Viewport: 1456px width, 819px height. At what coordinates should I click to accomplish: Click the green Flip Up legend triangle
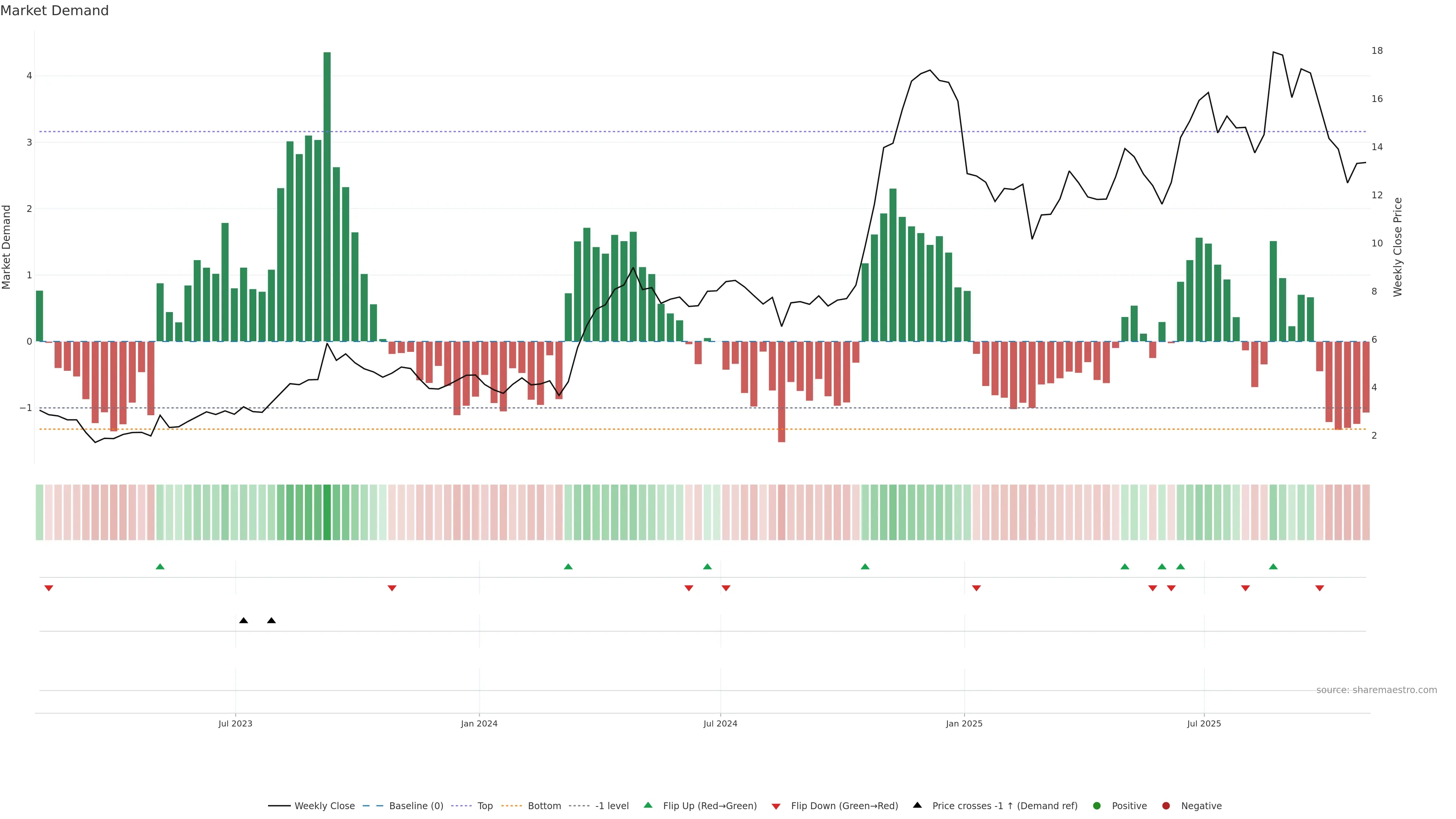coord(648,805)
